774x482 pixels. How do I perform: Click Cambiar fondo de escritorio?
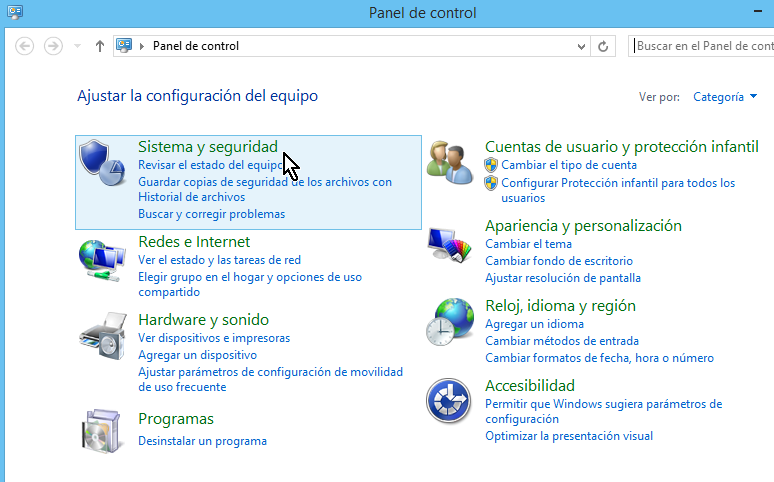click(x=559, y=261)
